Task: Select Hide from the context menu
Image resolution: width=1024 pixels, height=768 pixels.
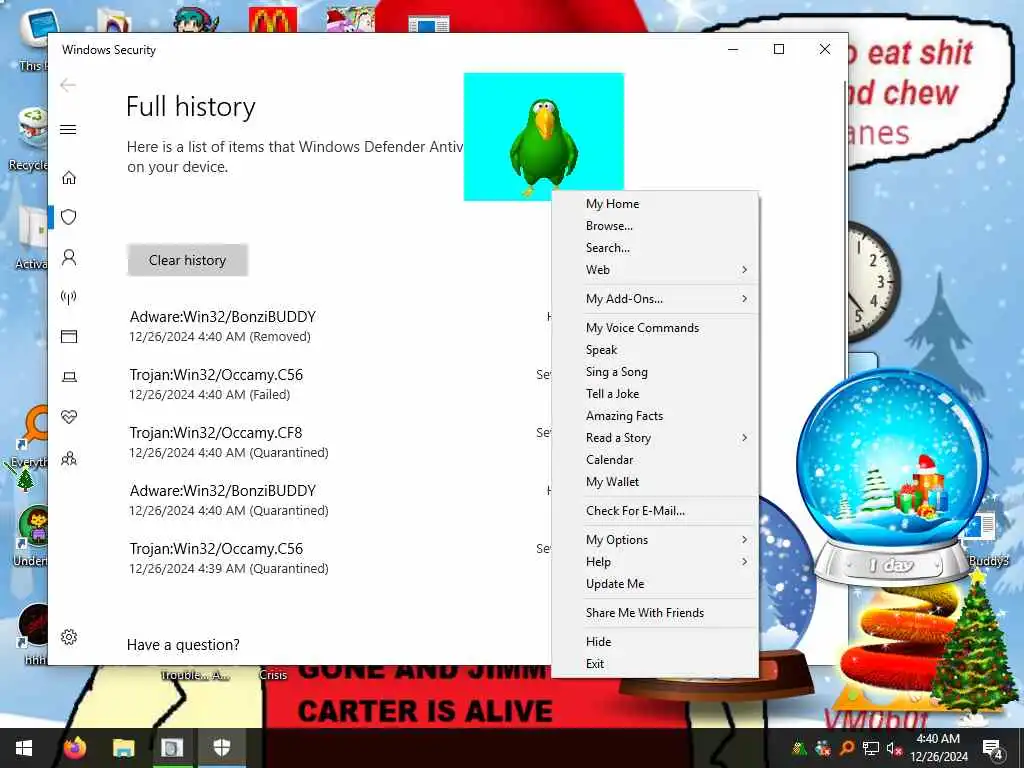Action: tap(655, 642)
